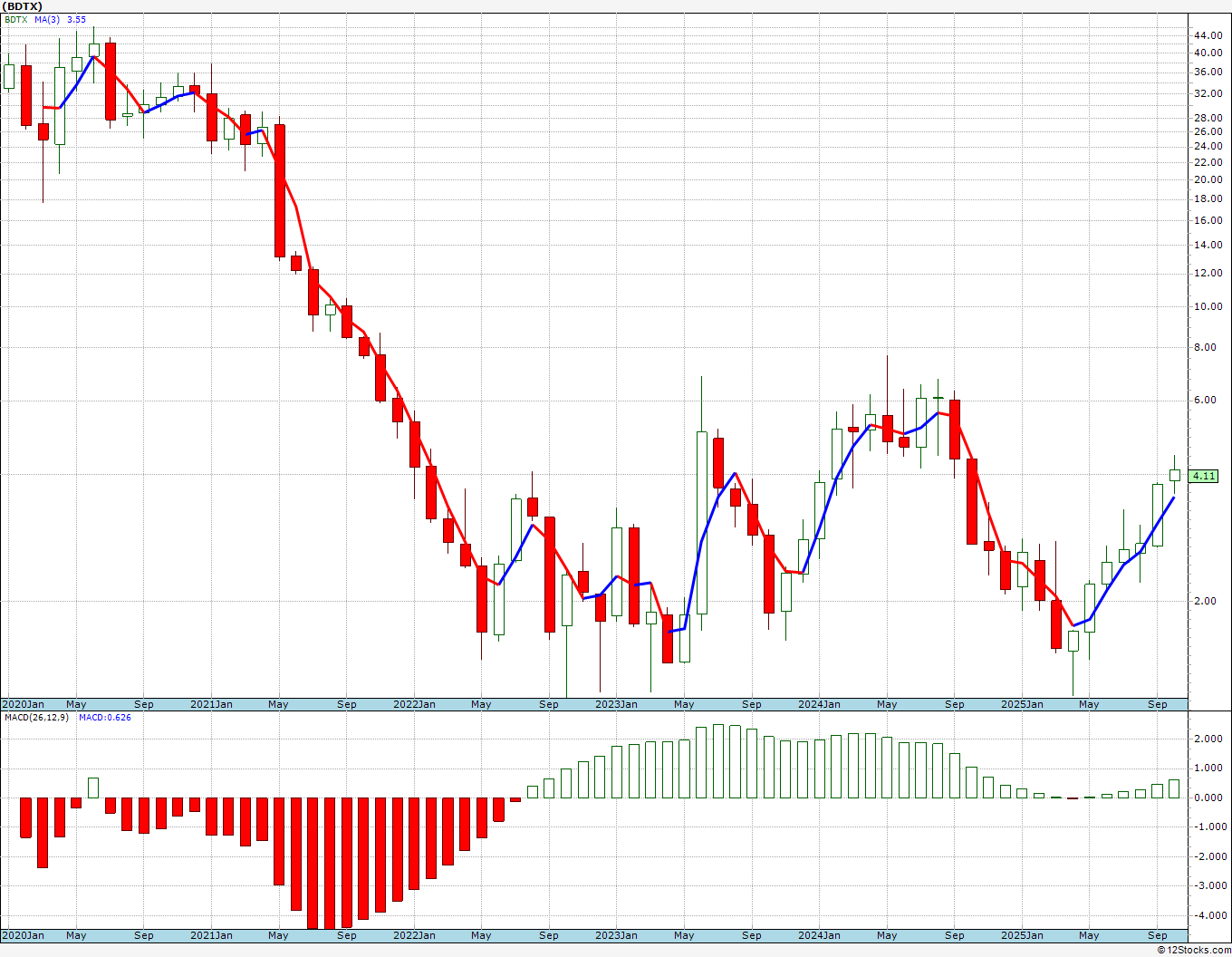Click the 44.00 price axis label
The height and width of the screenshot is (957, 1232).
click(x=1208, y=35)
